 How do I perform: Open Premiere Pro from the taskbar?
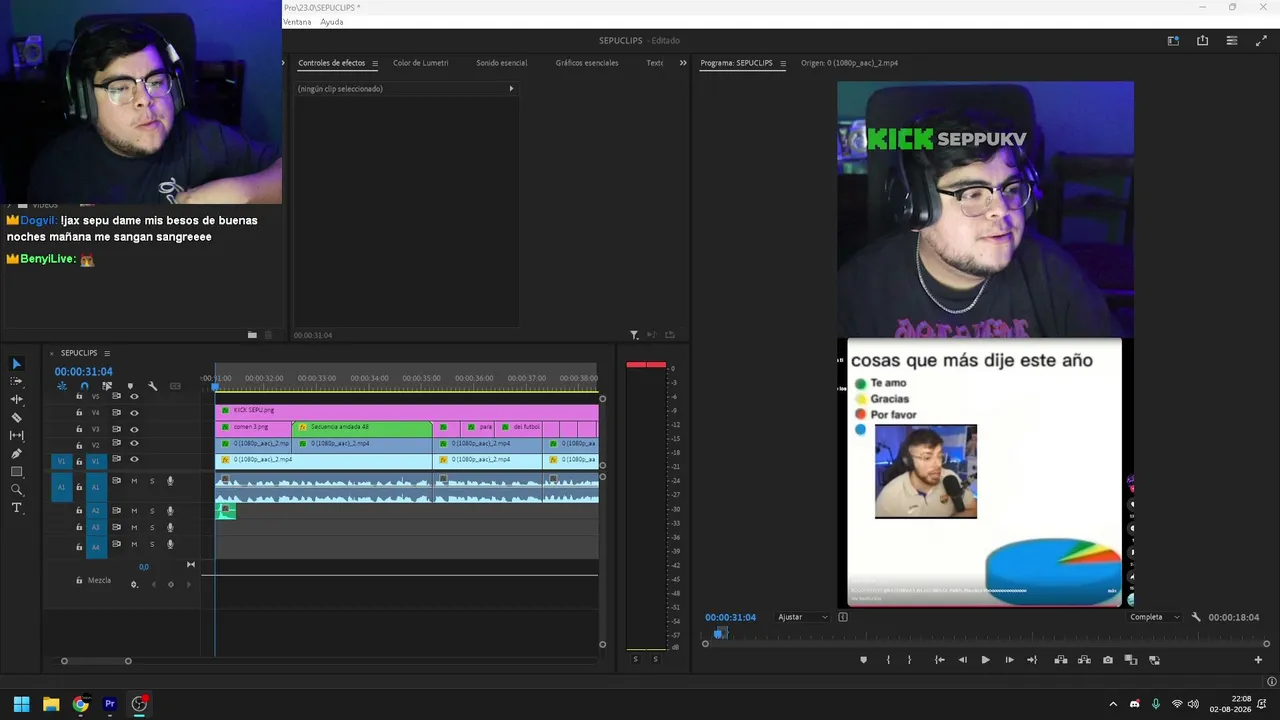click(x=110, y=704)
